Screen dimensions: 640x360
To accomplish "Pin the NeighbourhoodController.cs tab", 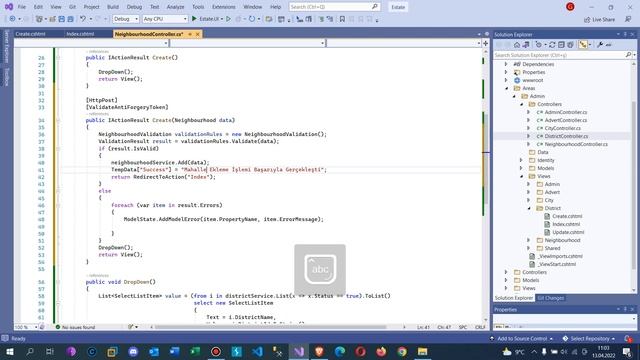I will point(190,34).
